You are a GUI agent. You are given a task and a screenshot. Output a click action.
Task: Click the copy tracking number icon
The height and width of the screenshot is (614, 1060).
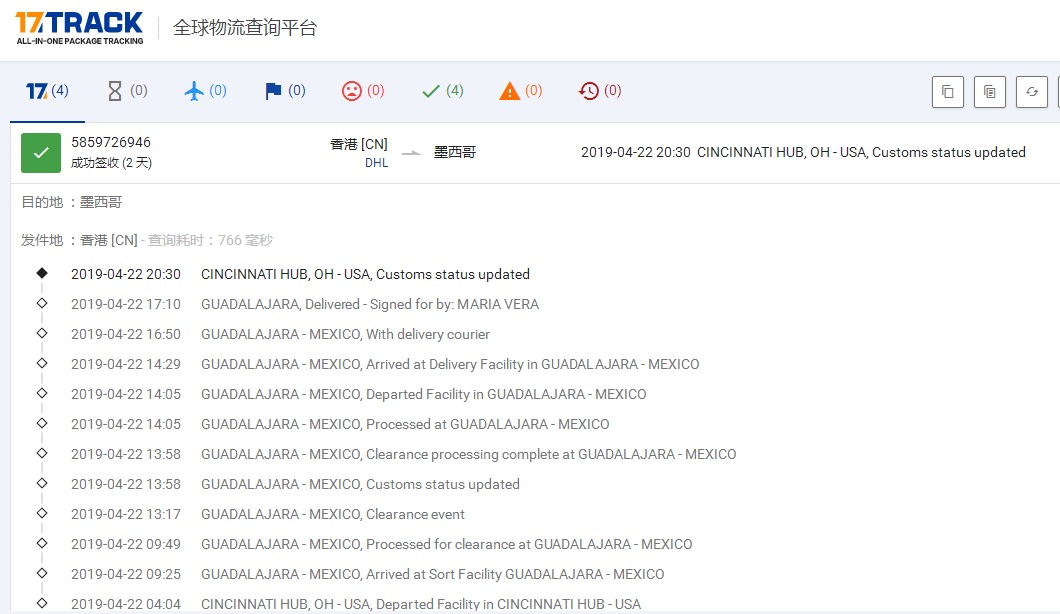click(x=947, y=91)
